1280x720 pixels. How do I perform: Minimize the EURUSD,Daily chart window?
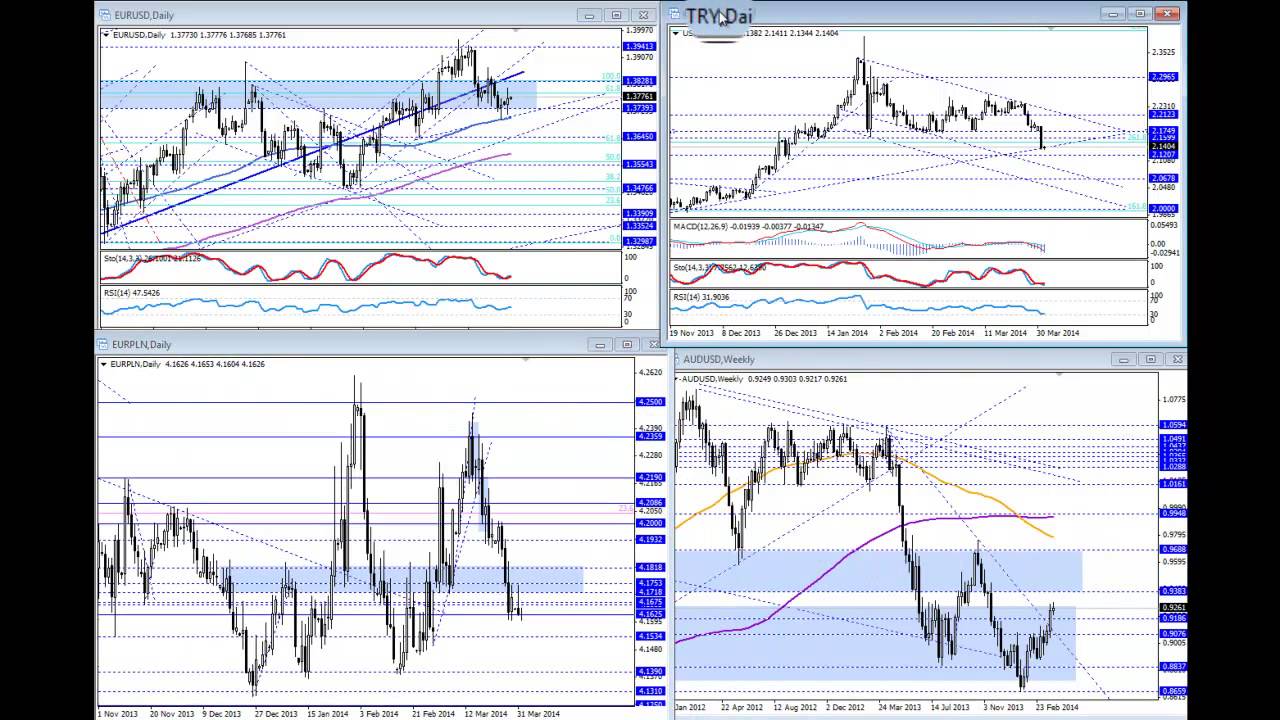tap(589, 15)
